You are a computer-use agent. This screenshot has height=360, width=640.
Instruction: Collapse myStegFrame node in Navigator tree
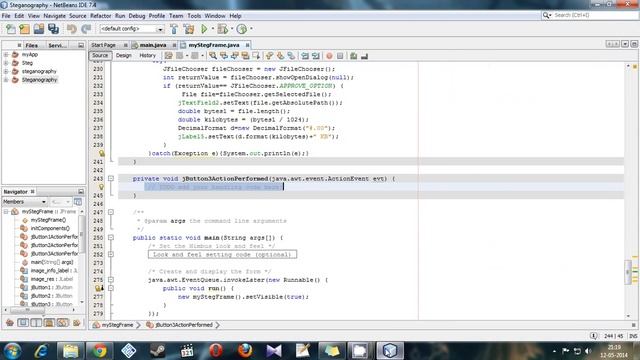click(x=6, y=211)
